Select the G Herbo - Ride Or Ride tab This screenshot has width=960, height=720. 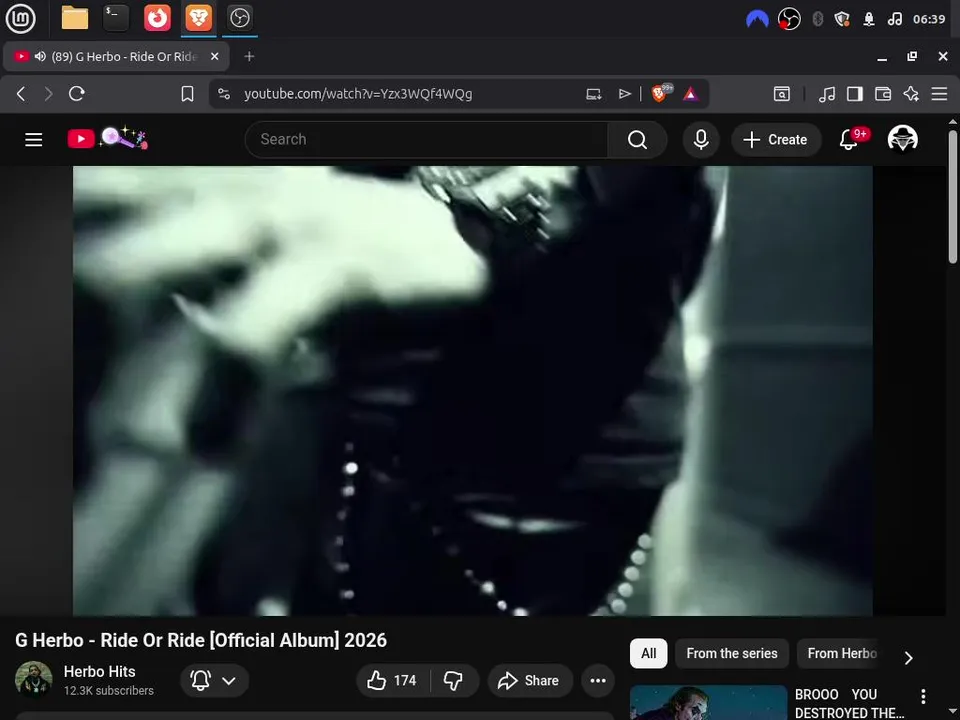(x=116, y=56)
